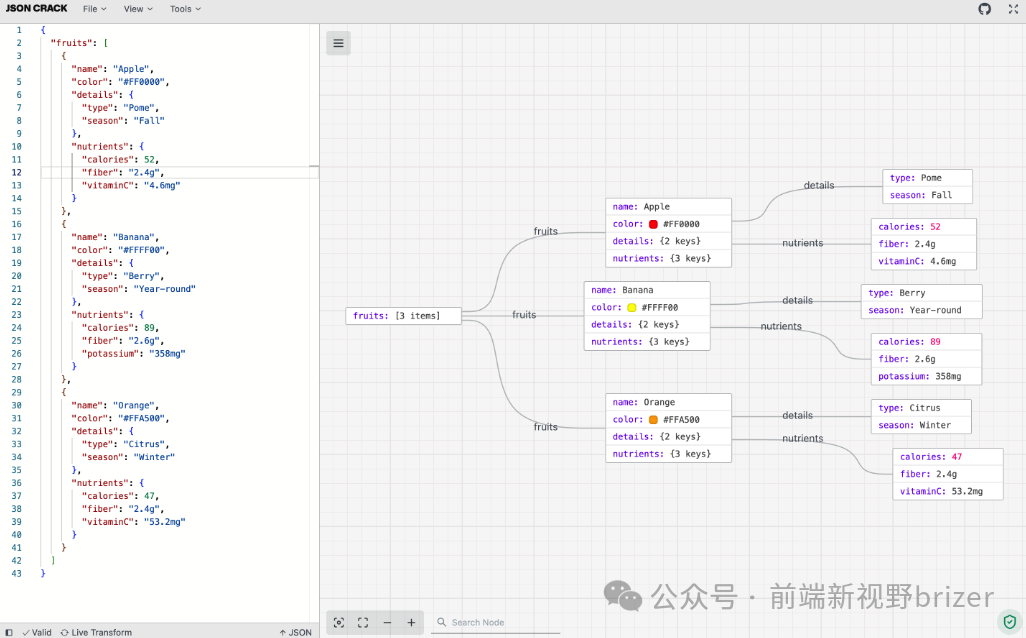Click the Search Node input field
This screenshot has width=1026, height=638.
tap(490, 622)
